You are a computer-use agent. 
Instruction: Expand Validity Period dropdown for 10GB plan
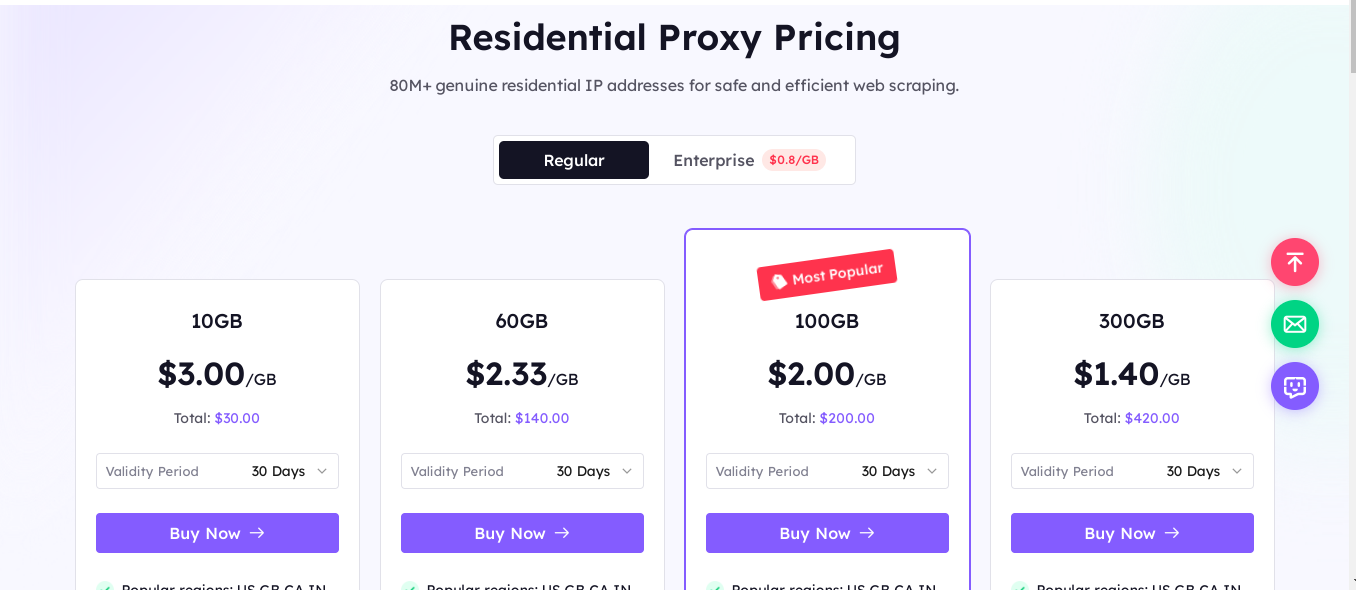(x=217, y=471)
